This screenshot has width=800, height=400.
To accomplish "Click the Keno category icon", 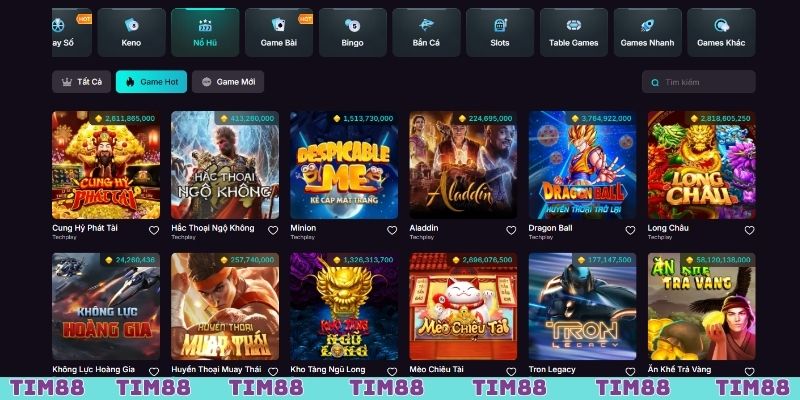I will [x=131, y=24].
